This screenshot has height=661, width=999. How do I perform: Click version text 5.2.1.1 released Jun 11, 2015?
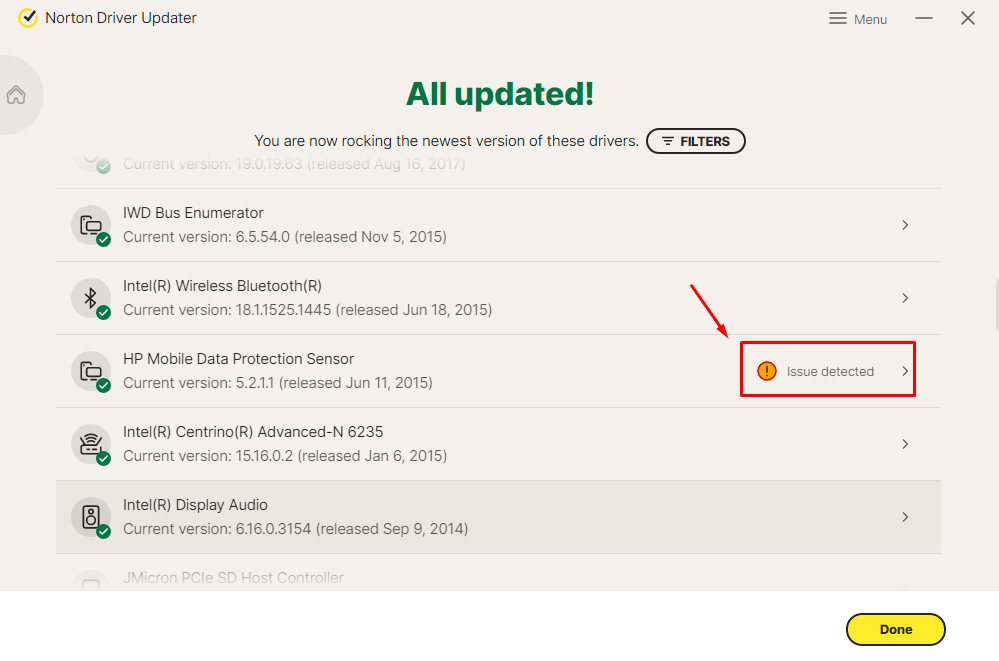(278, 383)
